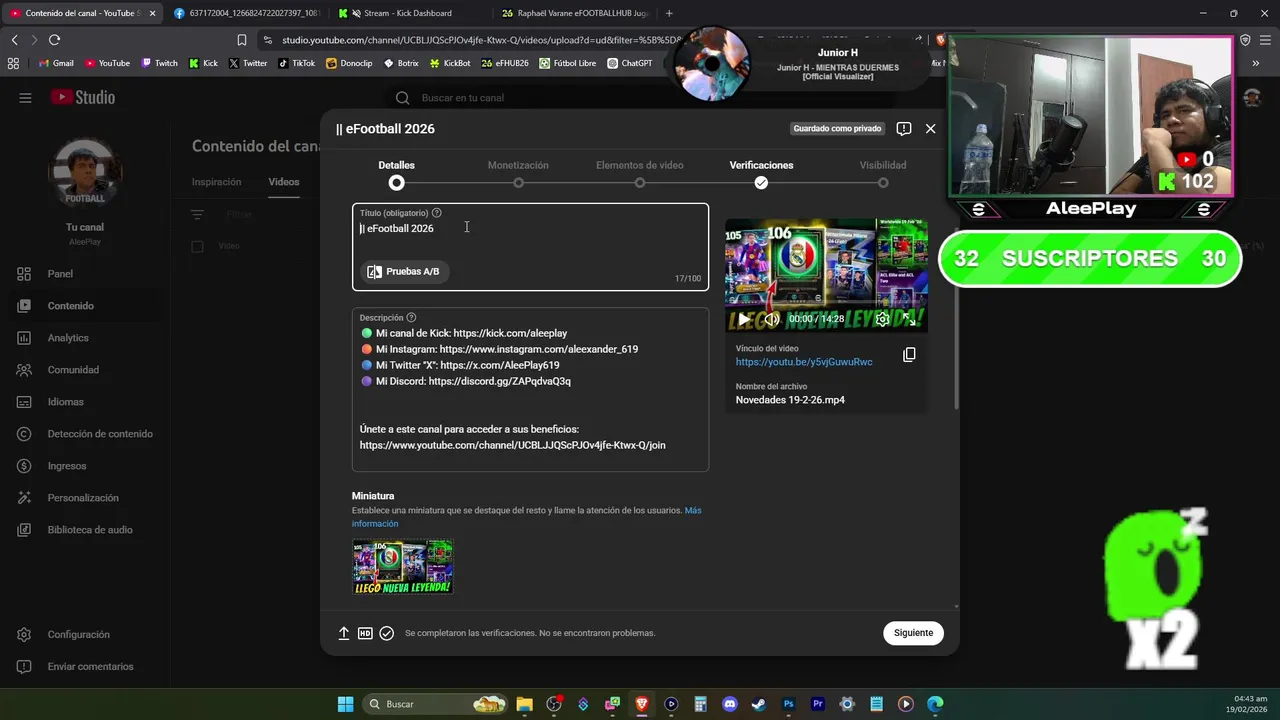Image resolution: width=1280 pixels, height=720 pixels.
Task: Open the content filter icon
Action: click(x=197, y=215)
